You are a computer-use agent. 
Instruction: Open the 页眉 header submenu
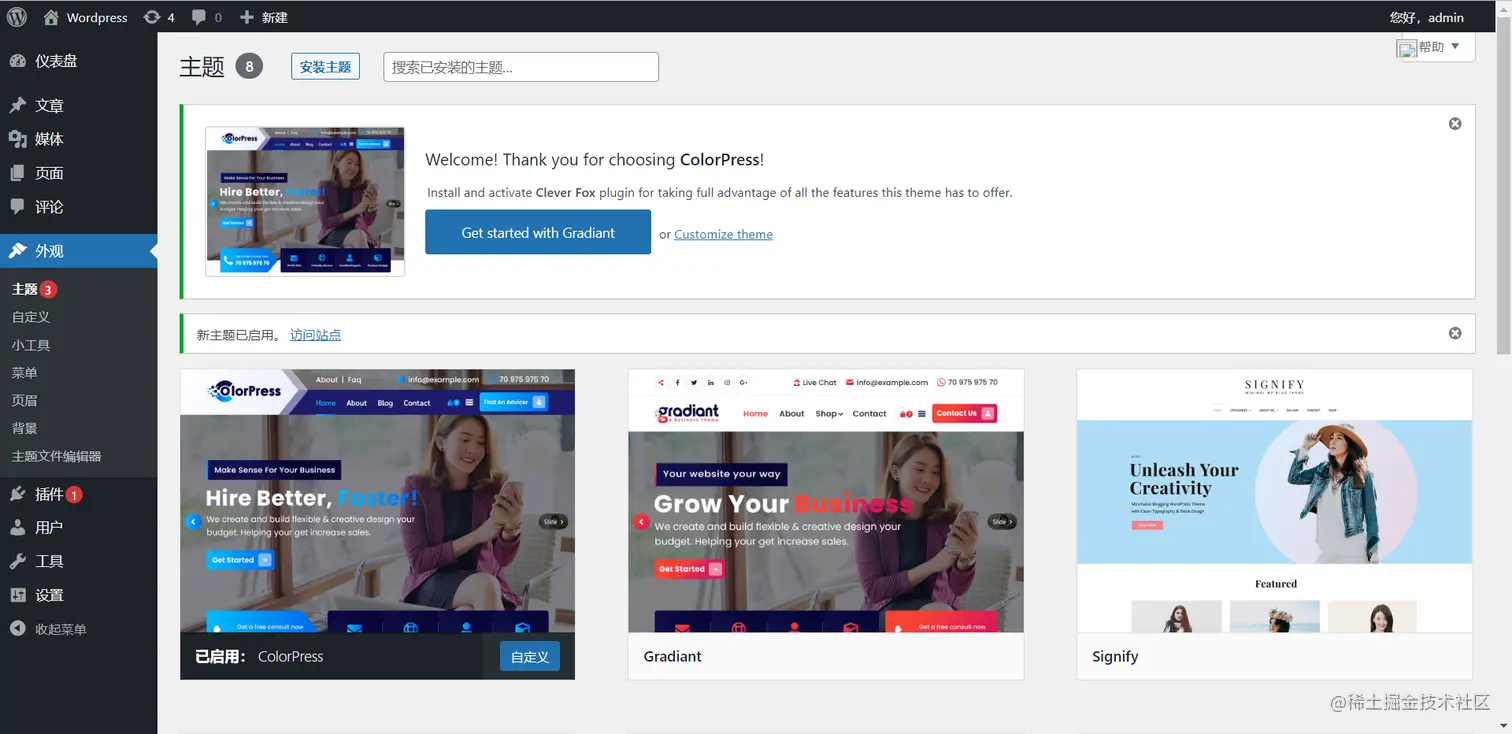pos(25,400)
